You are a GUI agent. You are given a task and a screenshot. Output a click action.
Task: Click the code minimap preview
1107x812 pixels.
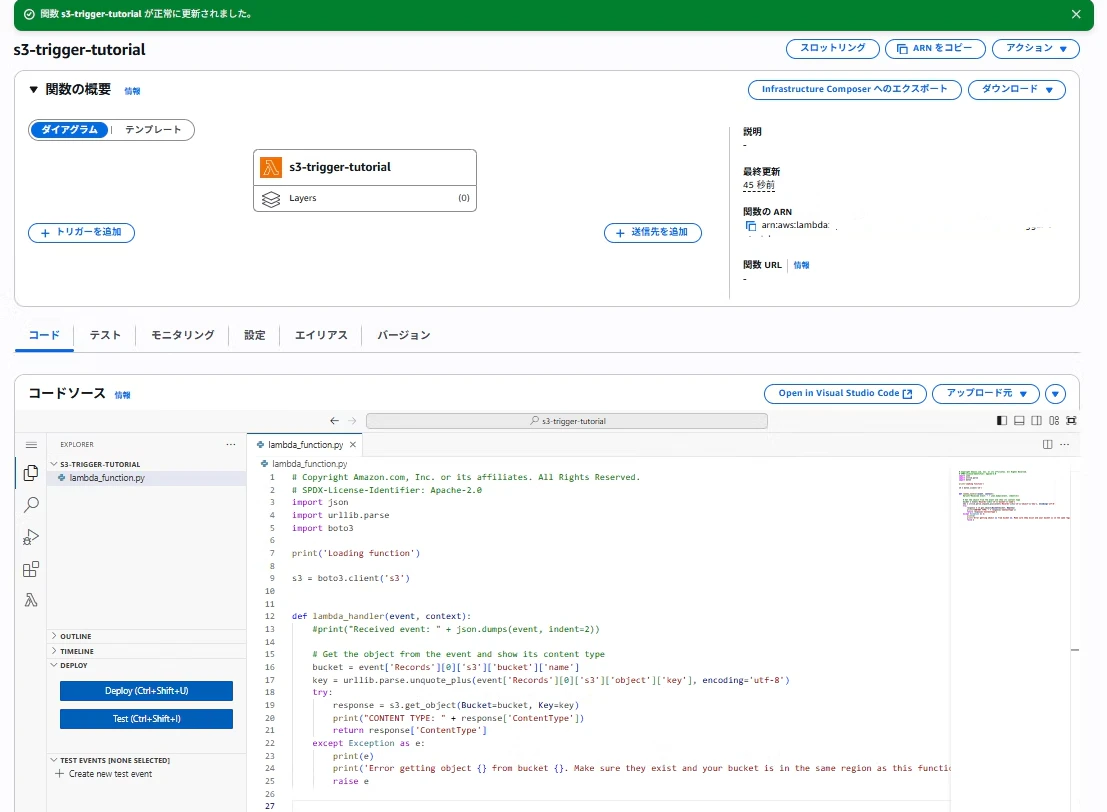tap(1012, 495)
